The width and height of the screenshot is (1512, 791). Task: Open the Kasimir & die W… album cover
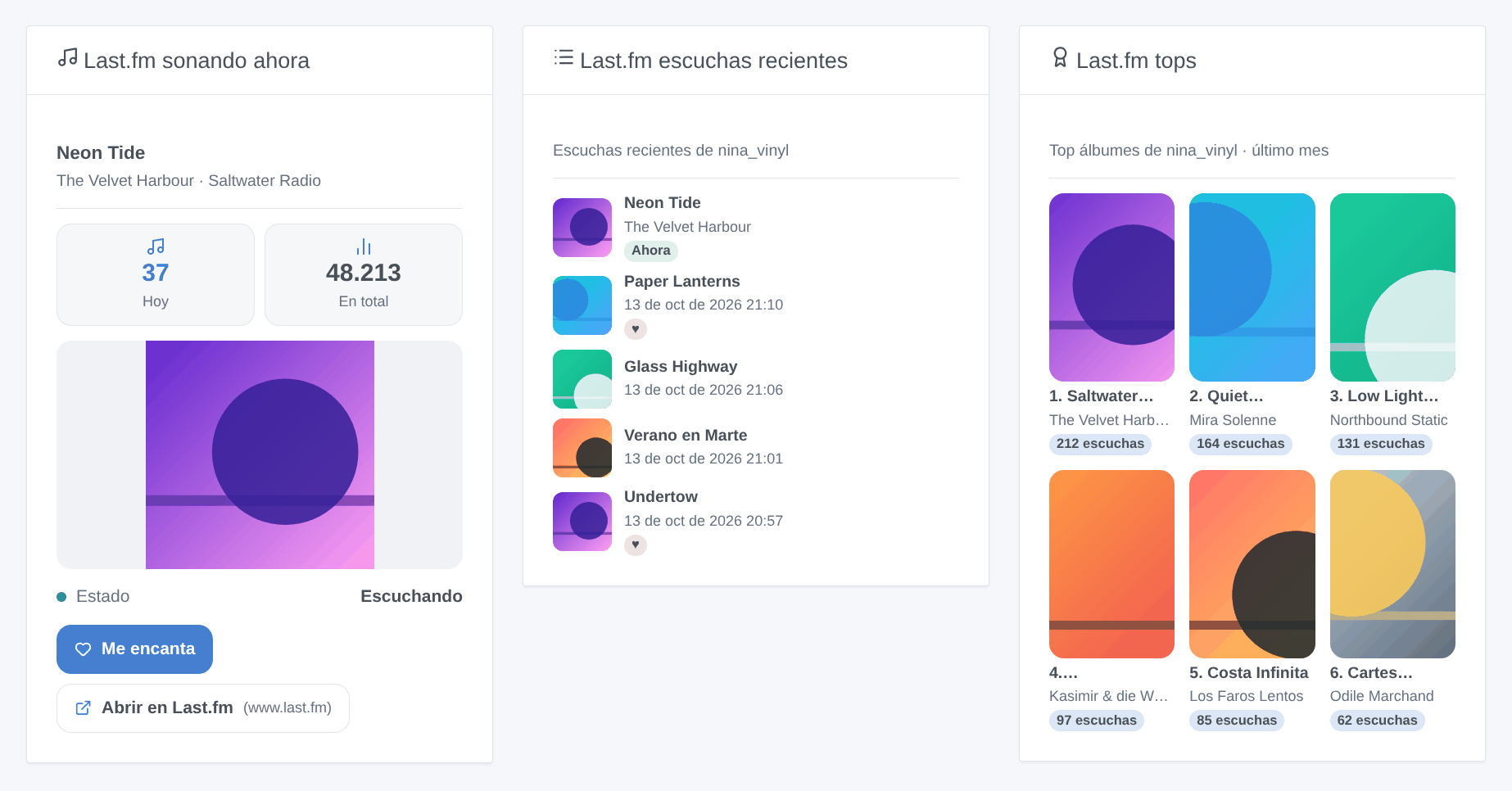point(1111,564)
